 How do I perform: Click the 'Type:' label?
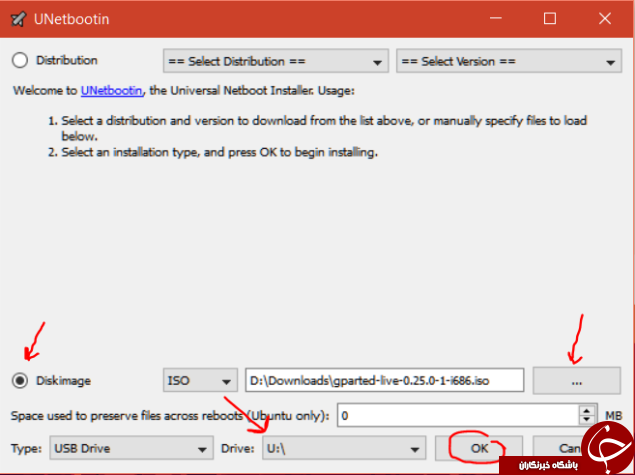click(26, 448)
